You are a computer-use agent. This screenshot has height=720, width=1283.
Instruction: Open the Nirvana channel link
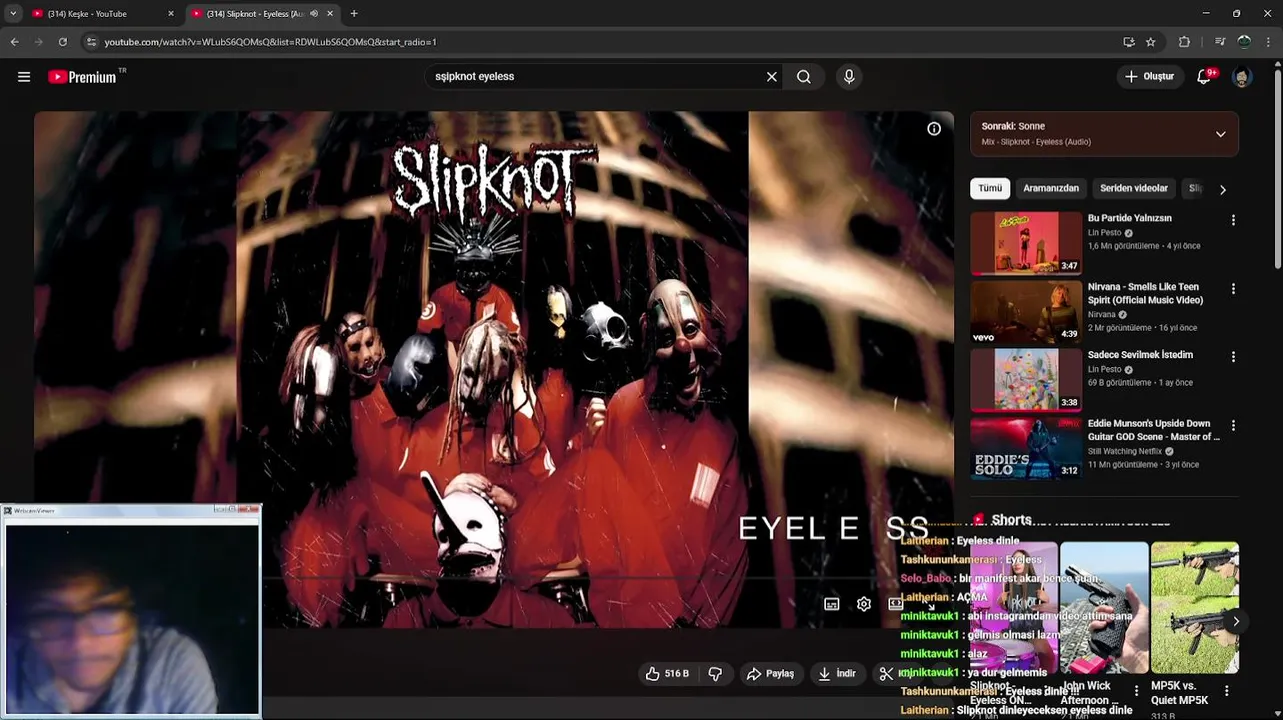pyautogui.click(x=1101, y=314)
